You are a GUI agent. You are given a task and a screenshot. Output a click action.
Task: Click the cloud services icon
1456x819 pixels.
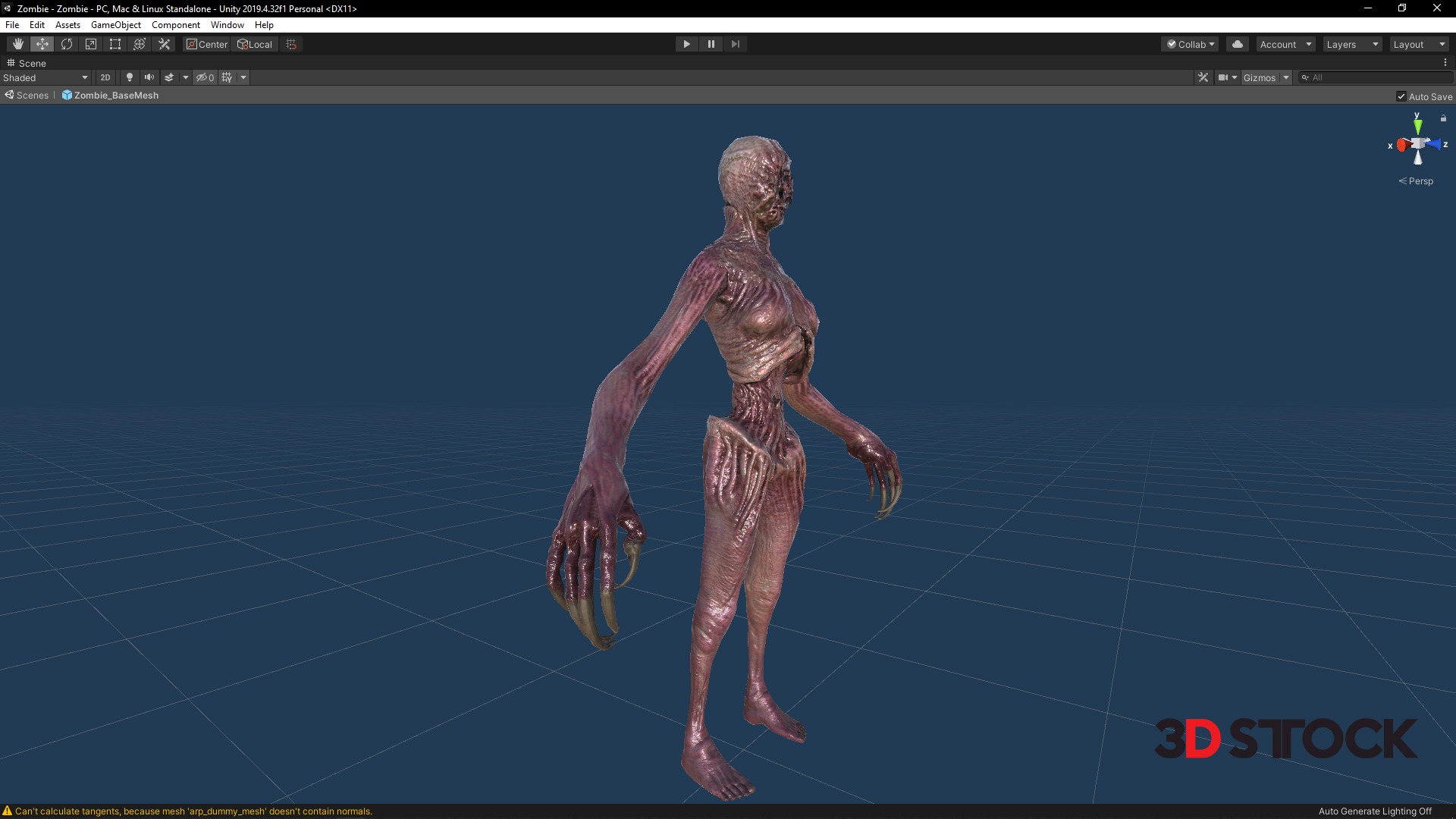click(x=1237, y=44)
